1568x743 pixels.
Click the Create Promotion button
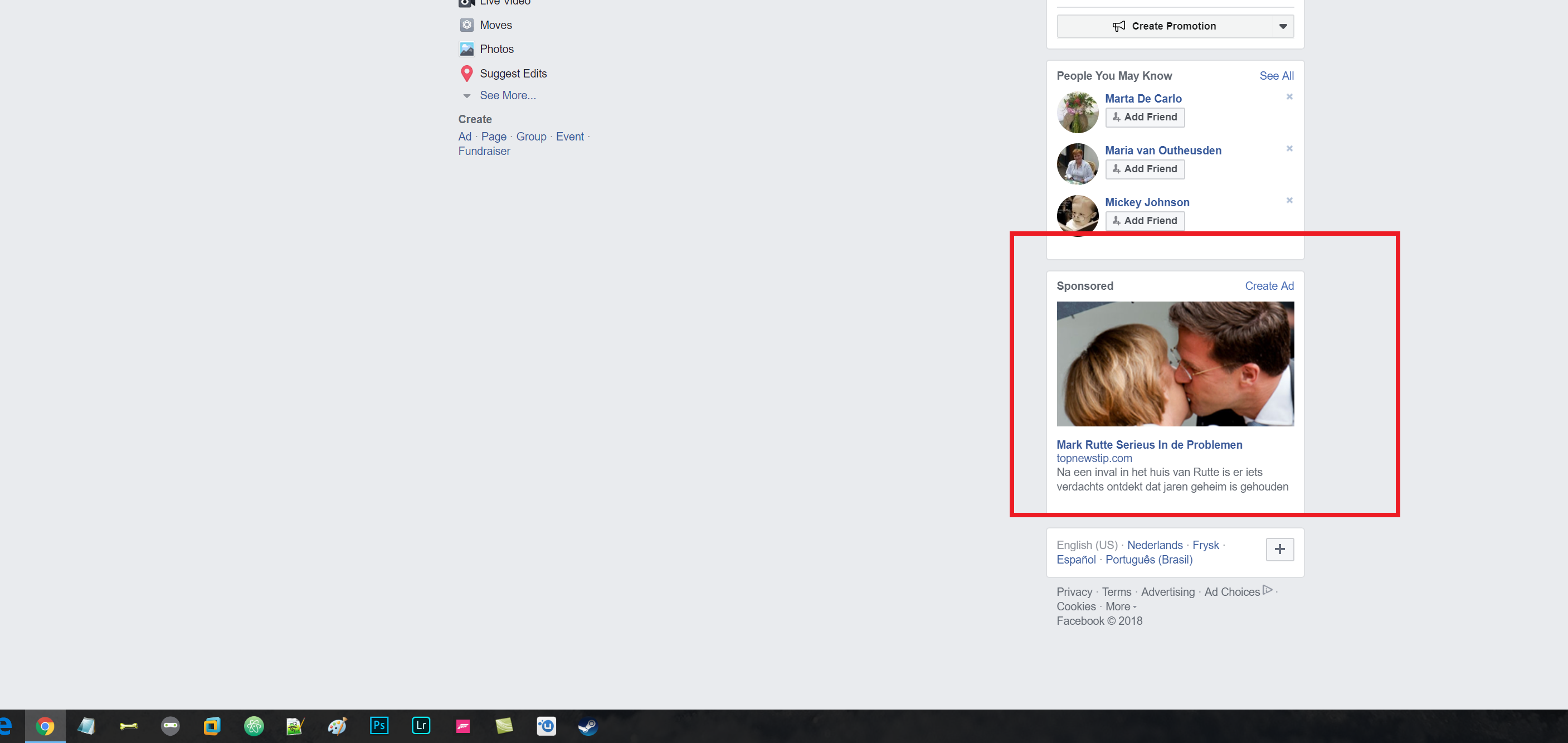(1165, 26)
